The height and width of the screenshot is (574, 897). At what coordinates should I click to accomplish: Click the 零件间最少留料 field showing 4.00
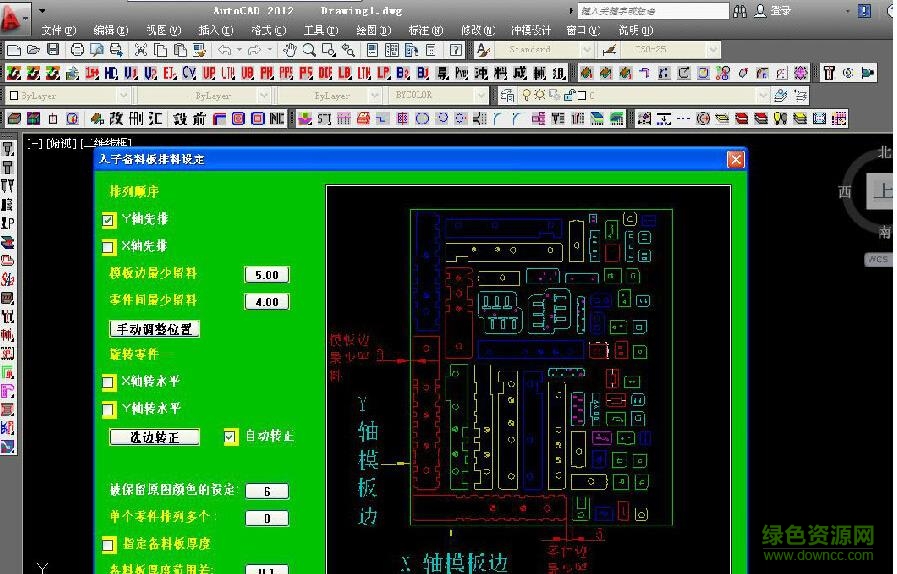(267, 302)
